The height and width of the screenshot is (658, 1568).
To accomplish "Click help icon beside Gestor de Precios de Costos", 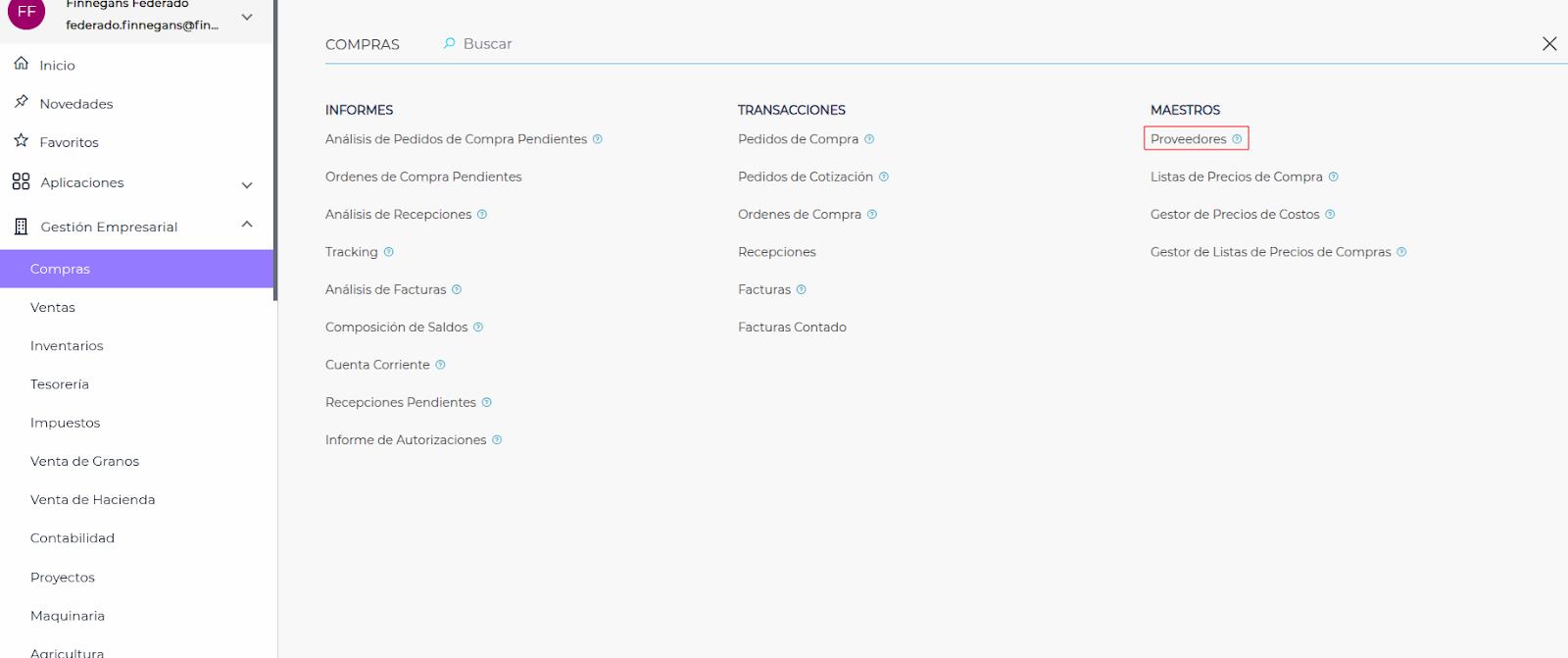I will coord(1330,215).
